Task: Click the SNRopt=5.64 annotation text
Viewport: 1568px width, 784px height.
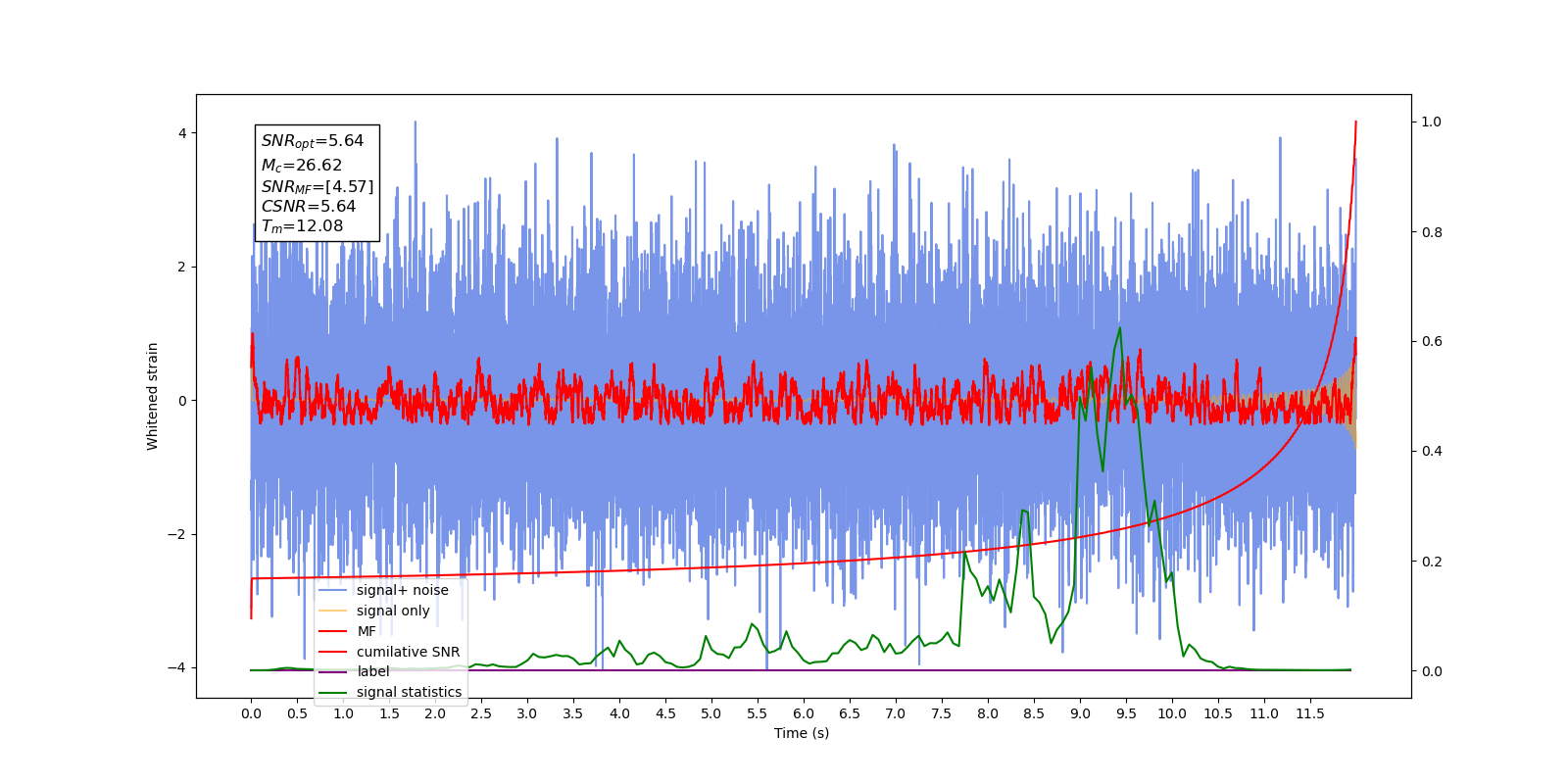Action: click(x=313, y=141)
